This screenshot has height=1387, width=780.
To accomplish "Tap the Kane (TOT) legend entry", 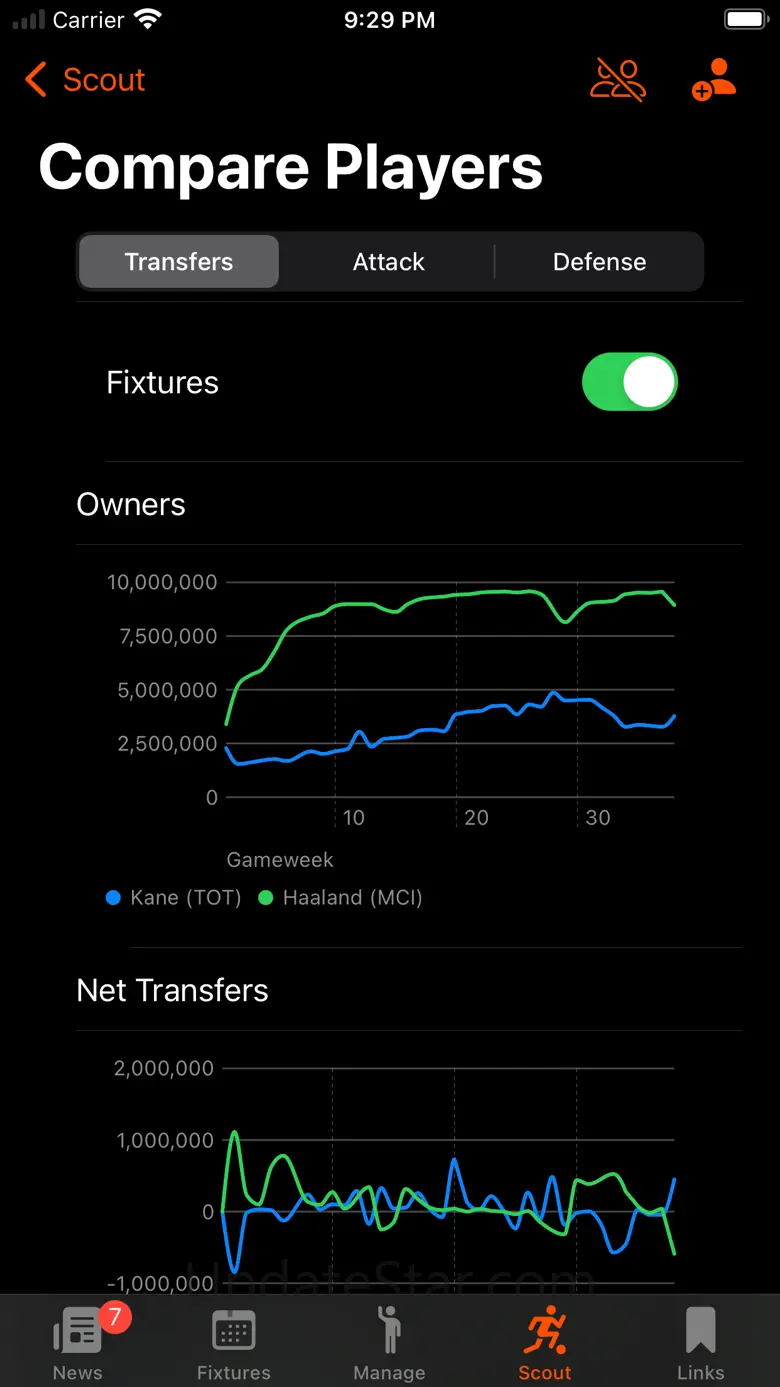I will (174, 898).
